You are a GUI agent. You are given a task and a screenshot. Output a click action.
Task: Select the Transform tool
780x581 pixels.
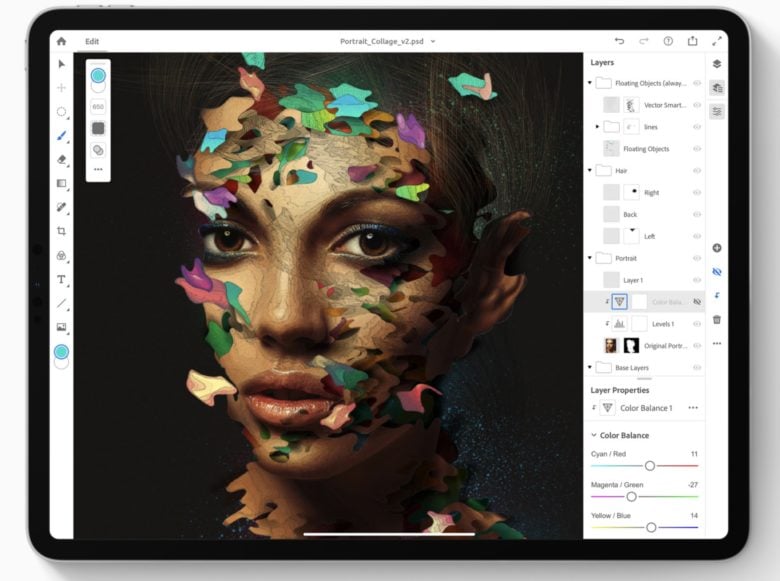pyautogui.click(x=61, y=88)
